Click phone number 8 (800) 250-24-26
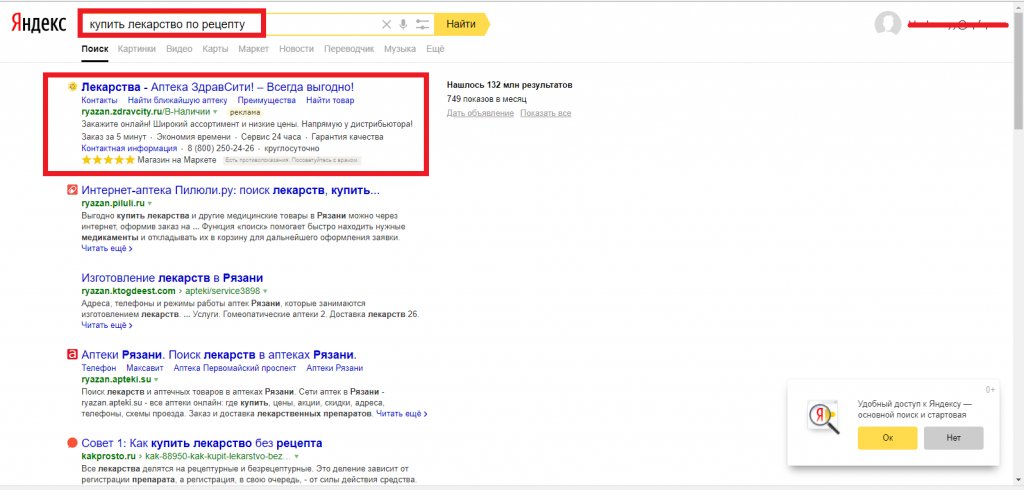Screen dimensions: 1024x490 coord(221,148)
